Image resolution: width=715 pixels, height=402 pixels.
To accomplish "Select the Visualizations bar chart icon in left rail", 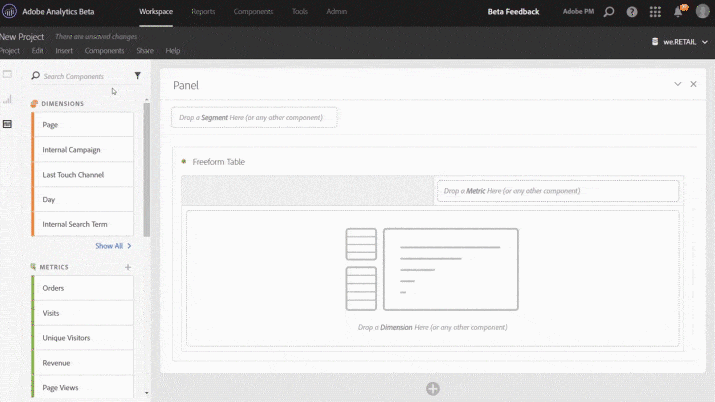I will [x=7, y=99].
